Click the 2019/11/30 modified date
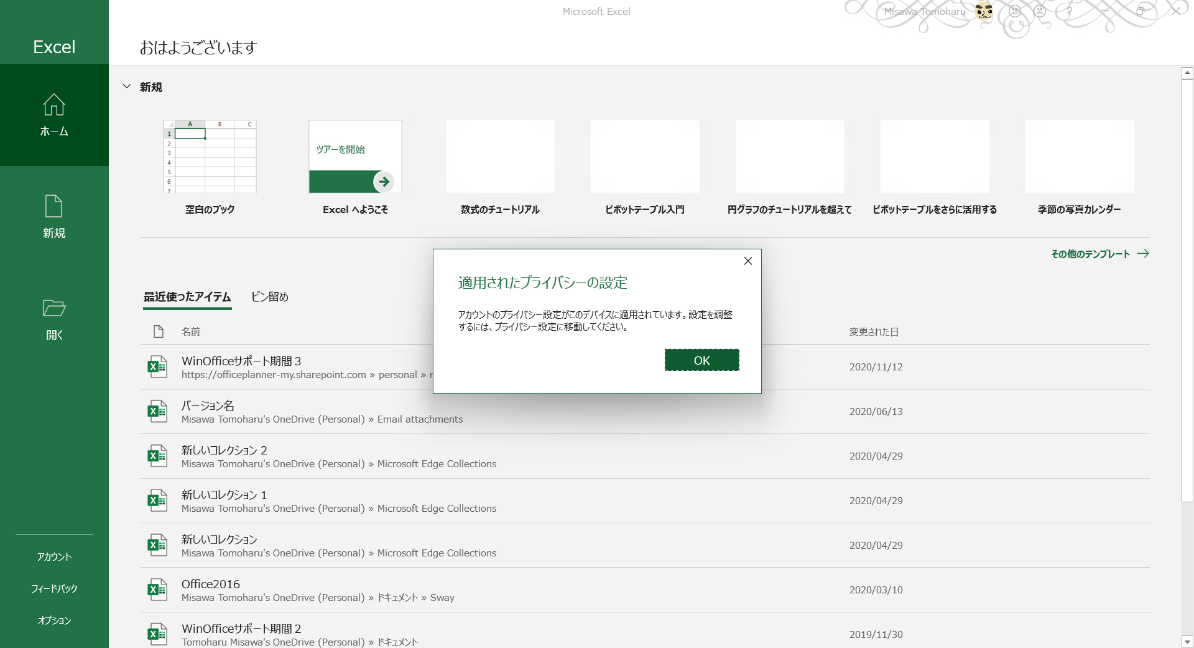The height and width of the screenshot is (648, 1194). point(876,634)
